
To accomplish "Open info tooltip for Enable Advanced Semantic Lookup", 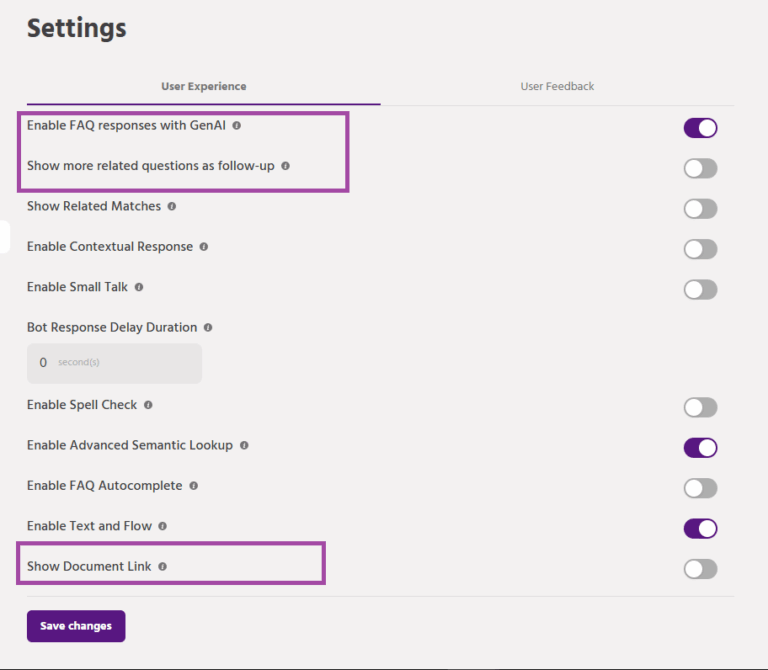I will coord(244,445).
